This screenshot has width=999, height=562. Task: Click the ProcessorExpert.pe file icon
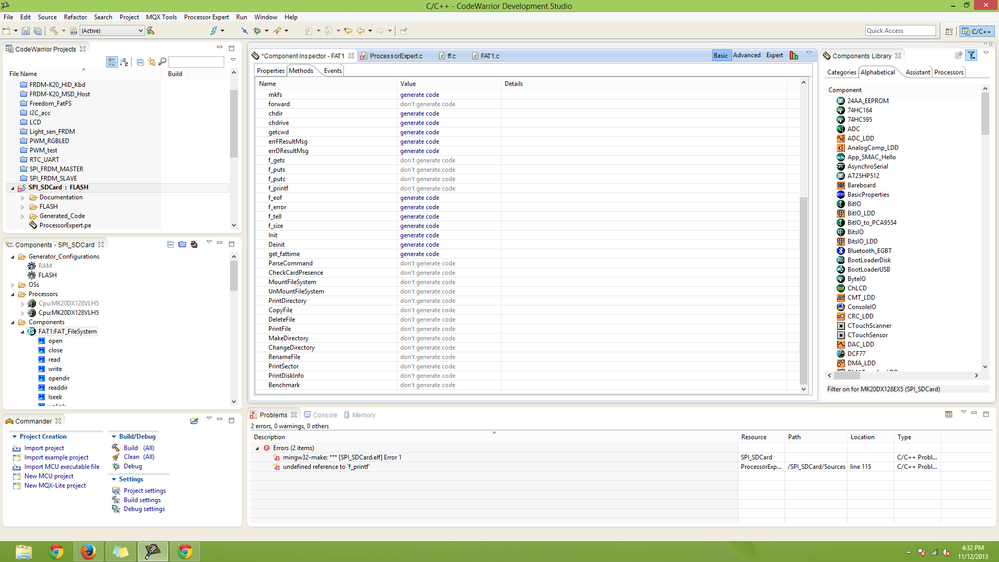point(33,225)
